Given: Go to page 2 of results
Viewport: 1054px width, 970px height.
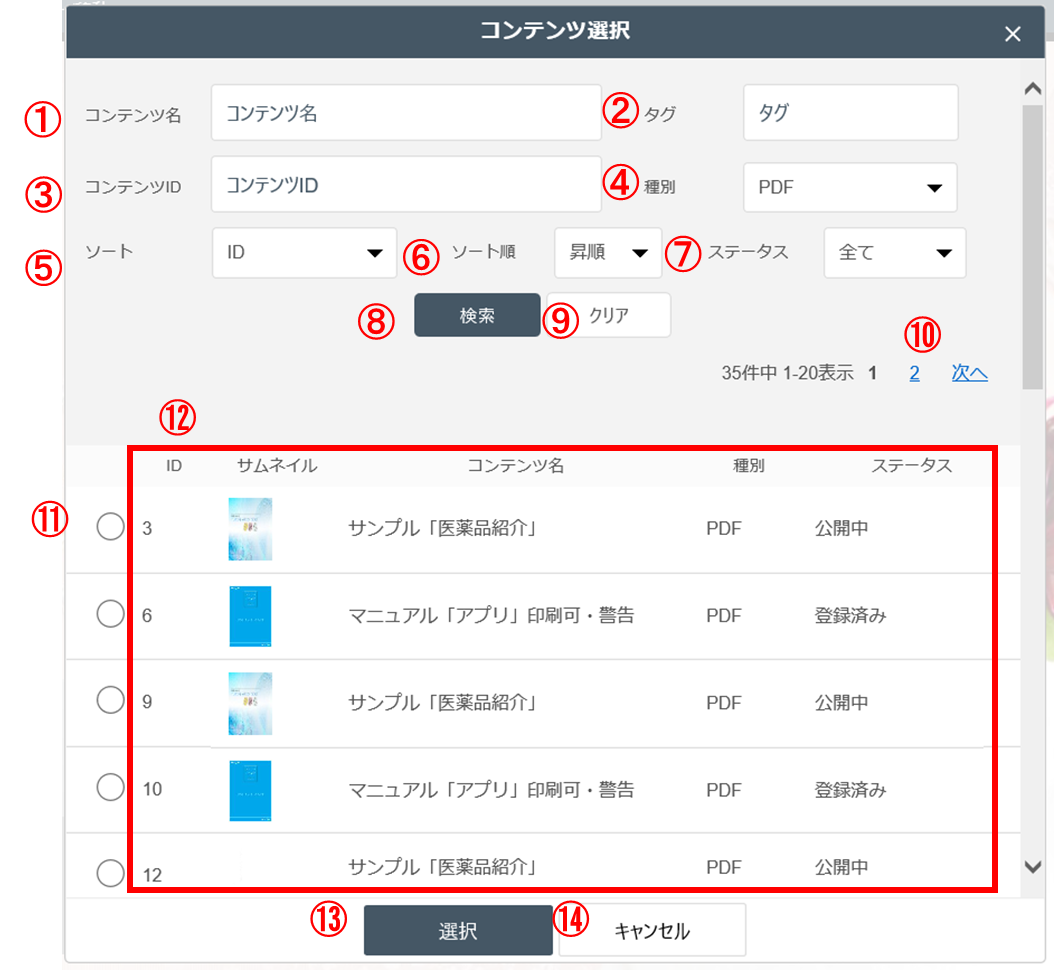Looking at the screenshot, I should pos(914,374).
